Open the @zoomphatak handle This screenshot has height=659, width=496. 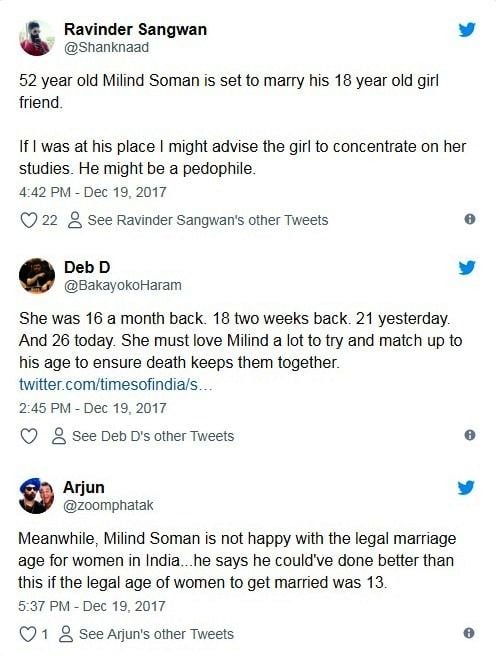tap(108, 505)
